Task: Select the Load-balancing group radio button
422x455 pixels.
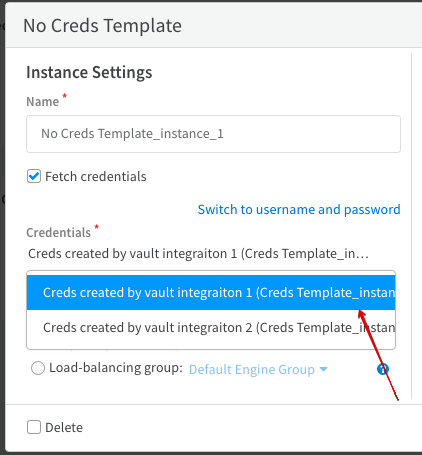Action: point(38,368)
